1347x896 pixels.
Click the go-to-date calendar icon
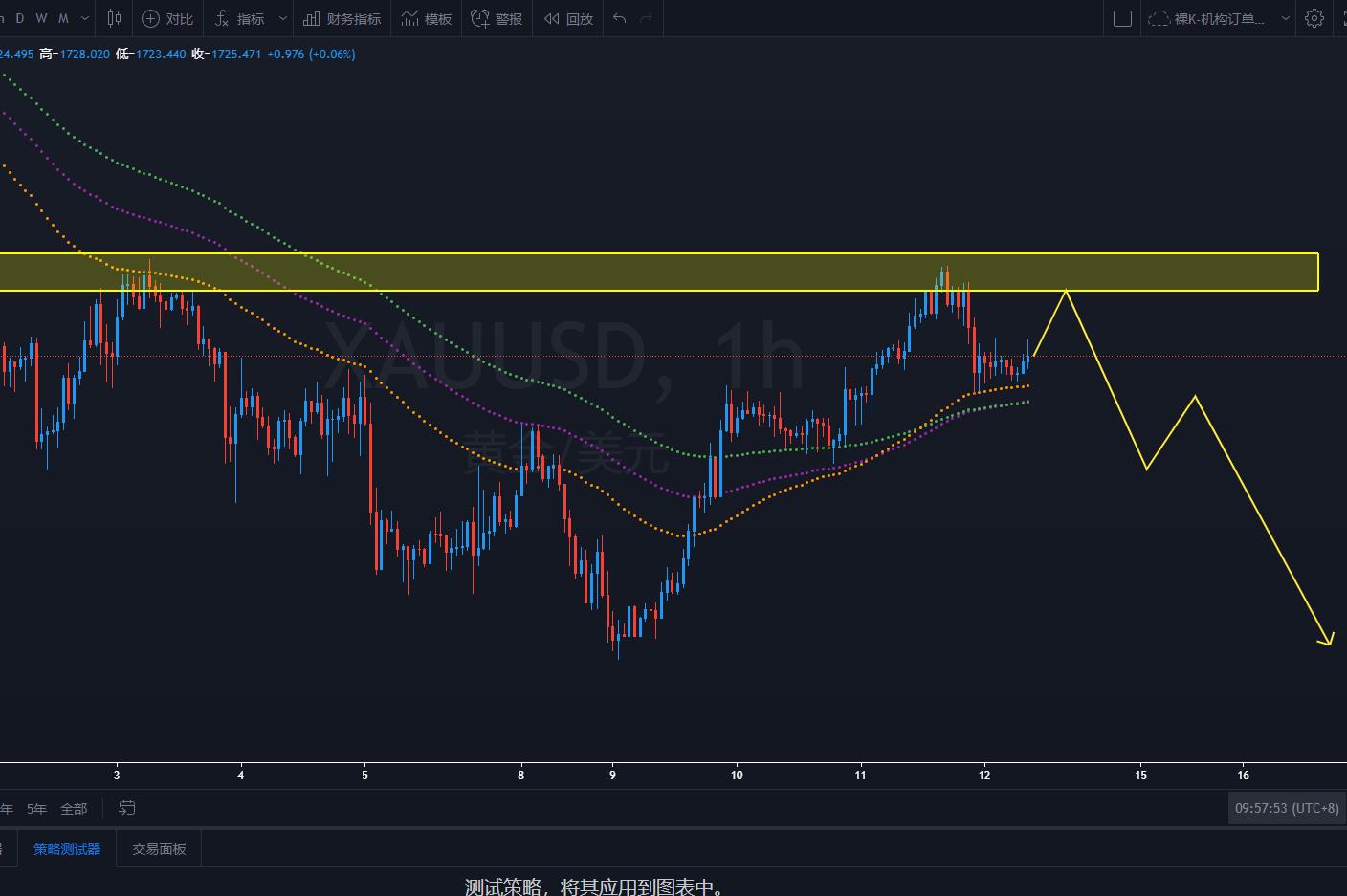click(126, 808)
